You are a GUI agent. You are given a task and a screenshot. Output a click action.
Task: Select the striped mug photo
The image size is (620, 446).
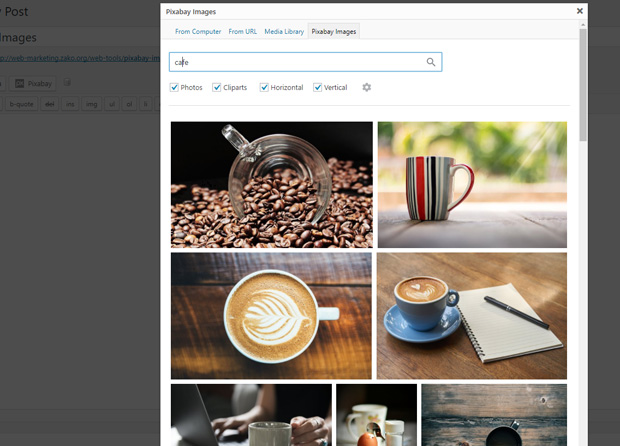coord(472,185)
